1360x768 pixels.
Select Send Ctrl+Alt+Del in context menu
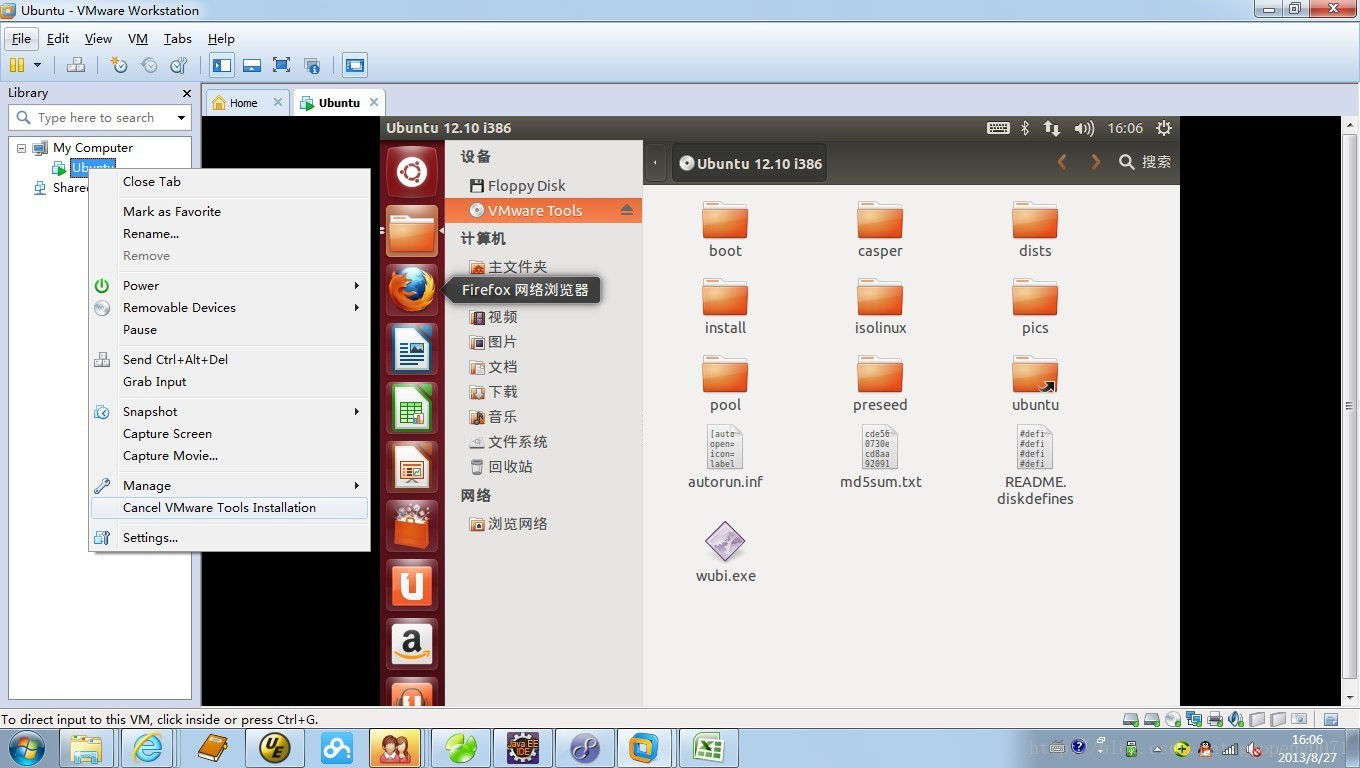(x=230, y=359)
